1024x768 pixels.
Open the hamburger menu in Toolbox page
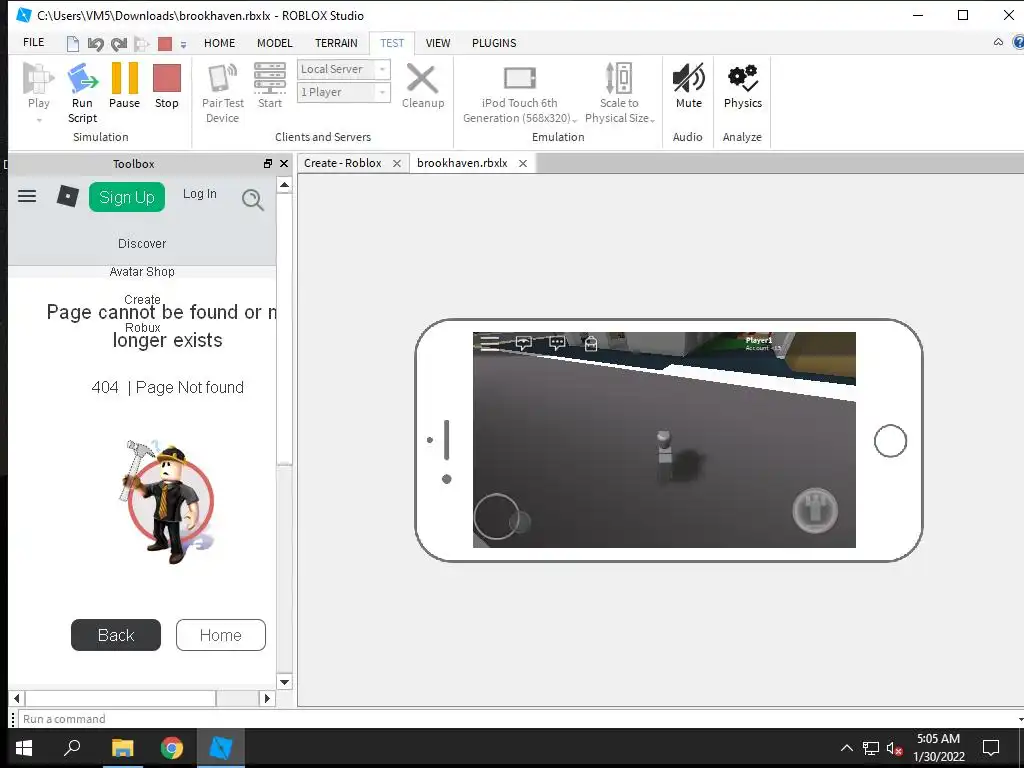[27, 196]
